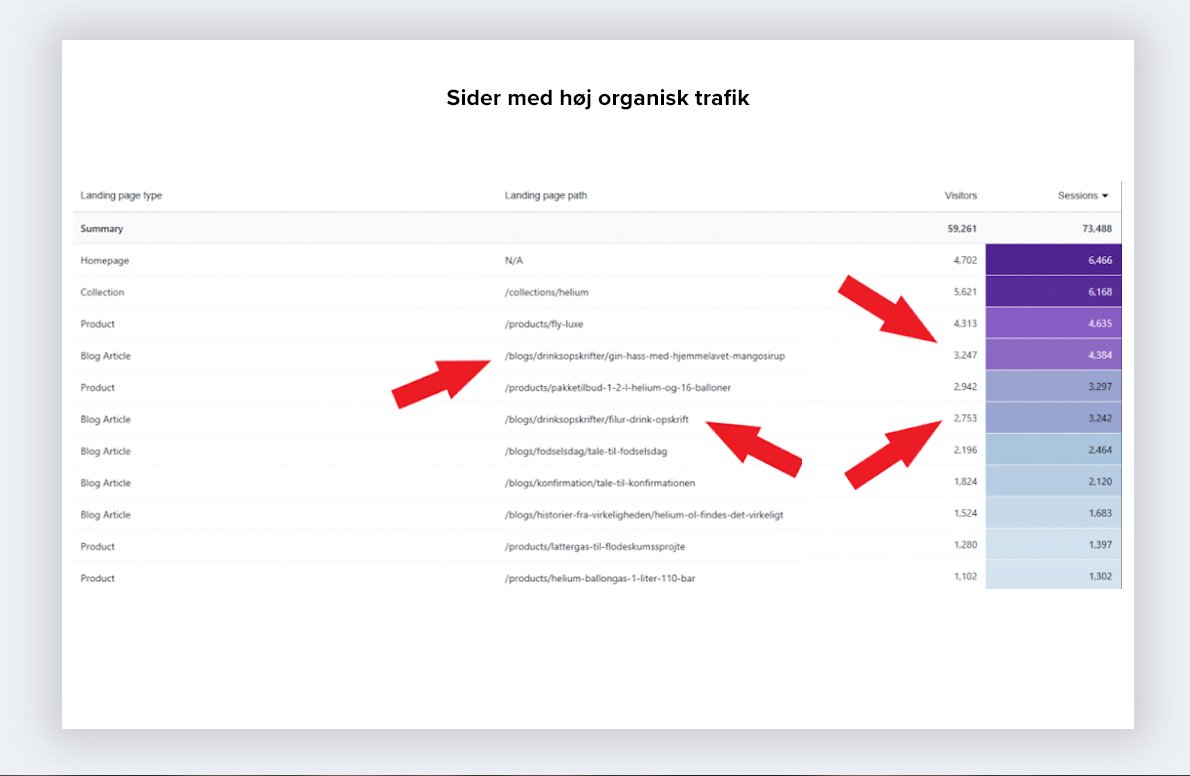This screenshot has width=1190, height=776.
Task: Select the gin-hass-med-hjemmelavet-mangosirup blog path
Action: [644, 356]
